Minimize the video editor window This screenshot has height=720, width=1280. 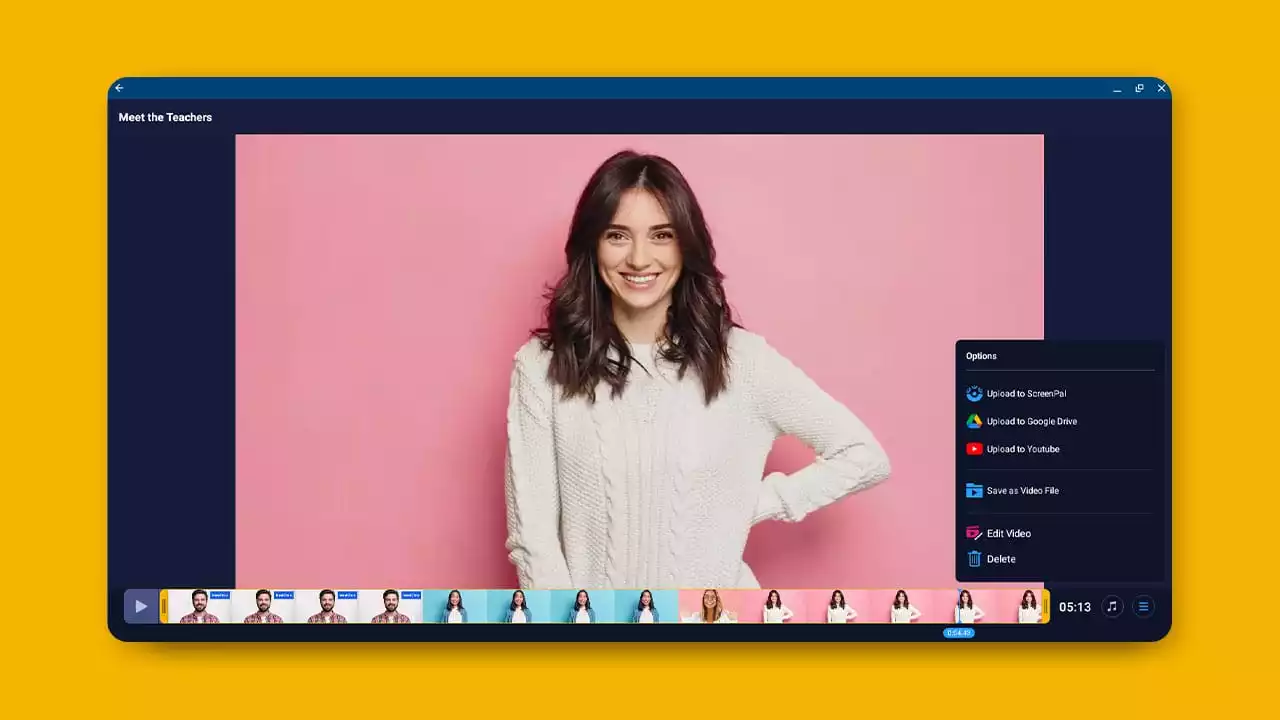(1117, 89)
